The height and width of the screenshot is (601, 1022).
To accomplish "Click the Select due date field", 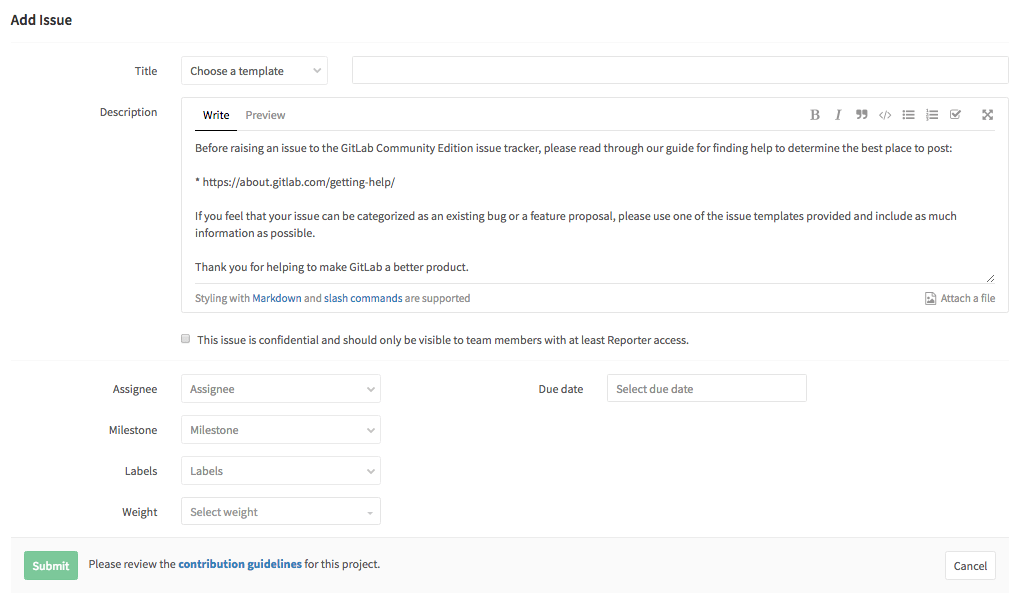I will [x=706, y=388].
